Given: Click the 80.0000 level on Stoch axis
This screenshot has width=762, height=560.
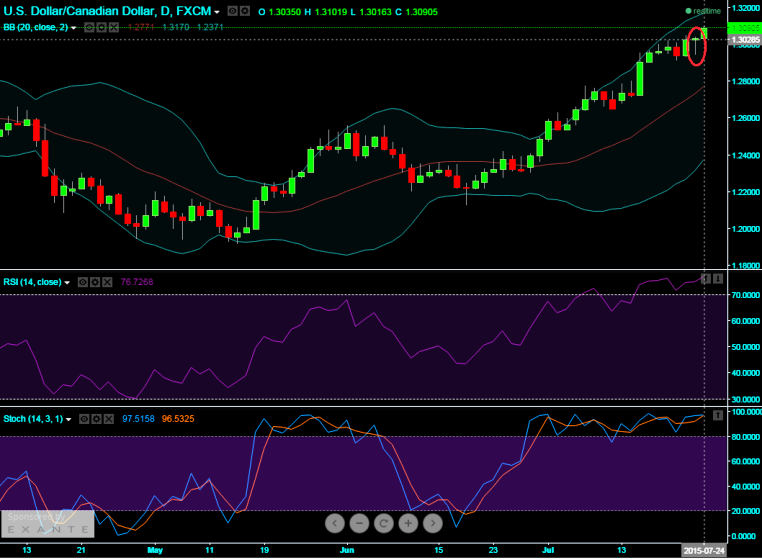Looking at the screenshot, I should [x=745, y=437].
